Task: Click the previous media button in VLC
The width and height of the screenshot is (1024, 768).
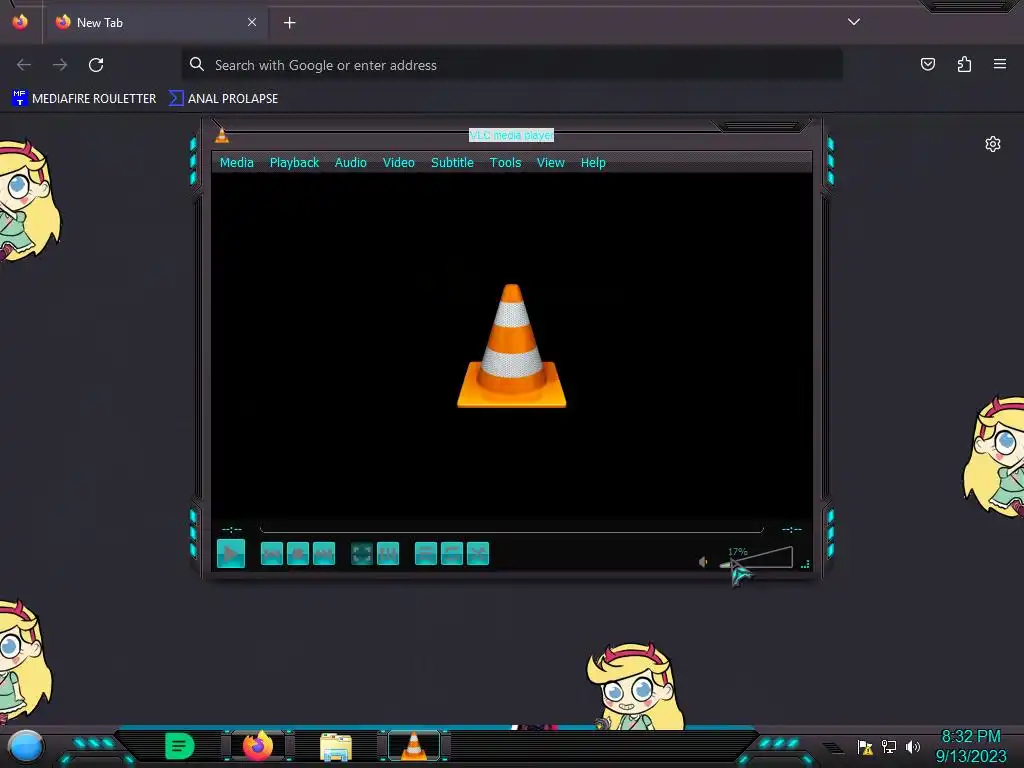Action: tap(272, 554)
